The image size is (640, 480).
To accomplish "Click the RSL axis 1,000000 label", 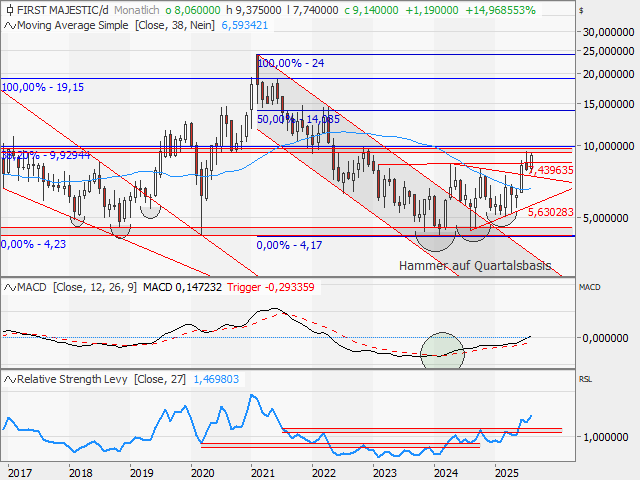I will click(x=606, y=437).
